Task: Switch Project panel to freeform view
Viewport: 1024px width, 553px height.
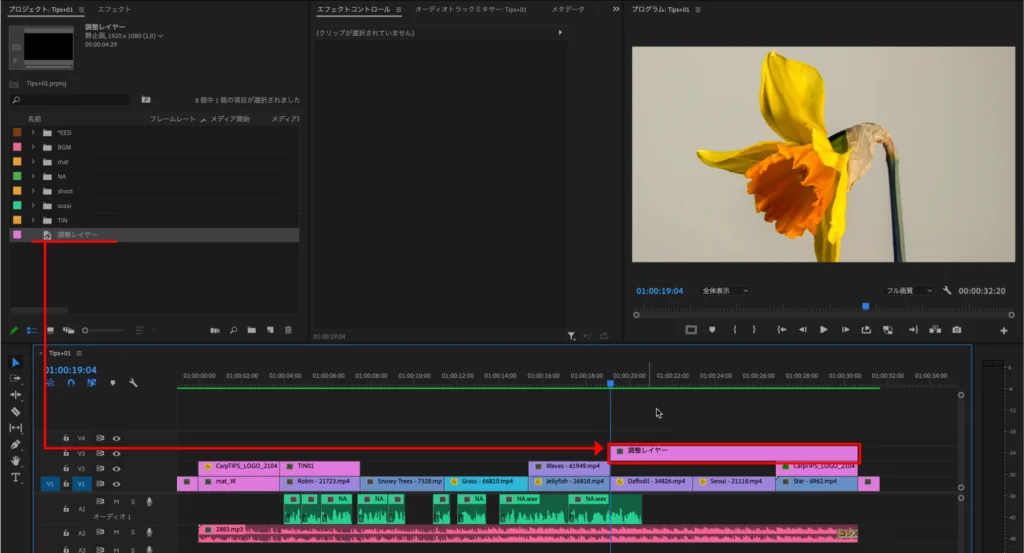Action: click(x=68, y=330)
